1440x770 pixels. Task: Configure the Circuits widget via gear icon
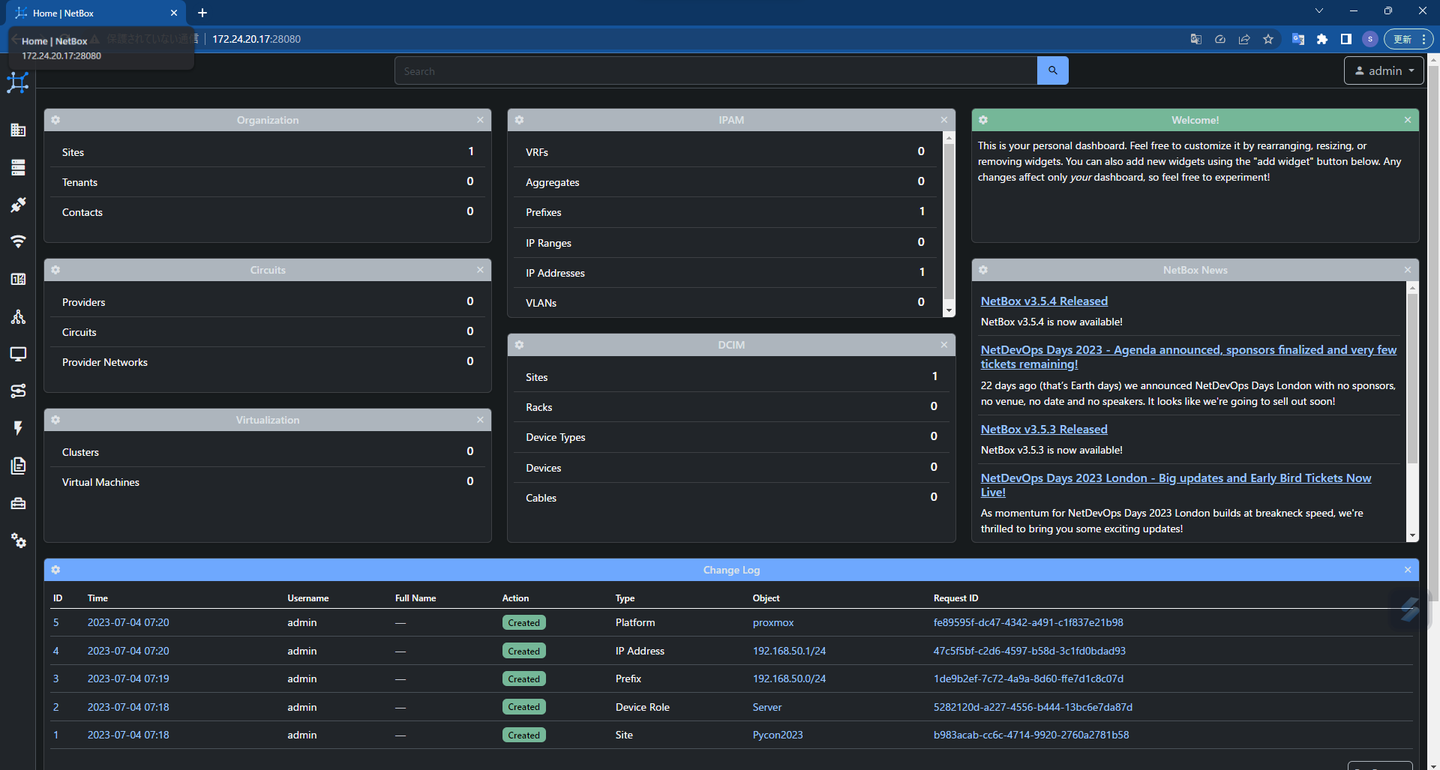click(56, 270)
